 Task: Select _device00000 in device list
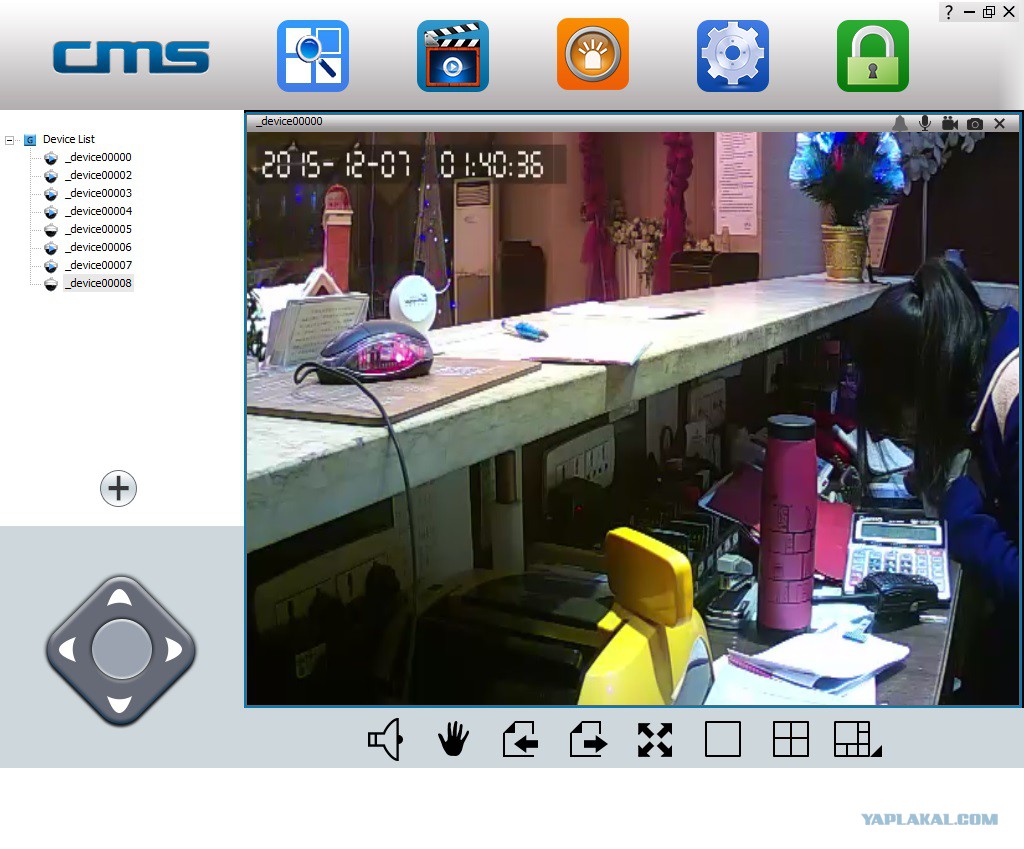(x=99, y=157)
